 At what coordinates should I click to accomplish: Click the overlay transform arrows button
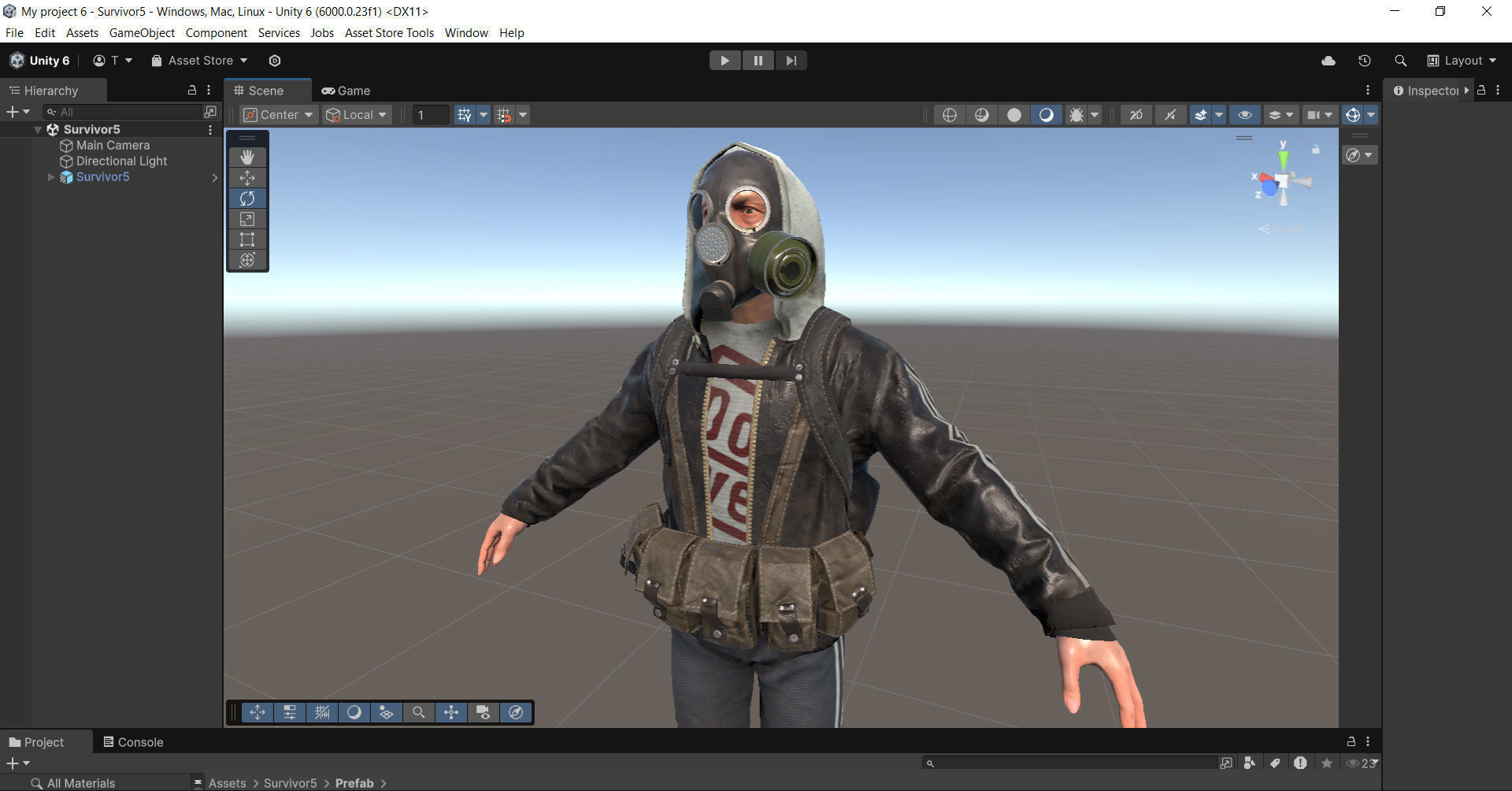[258, 712]
